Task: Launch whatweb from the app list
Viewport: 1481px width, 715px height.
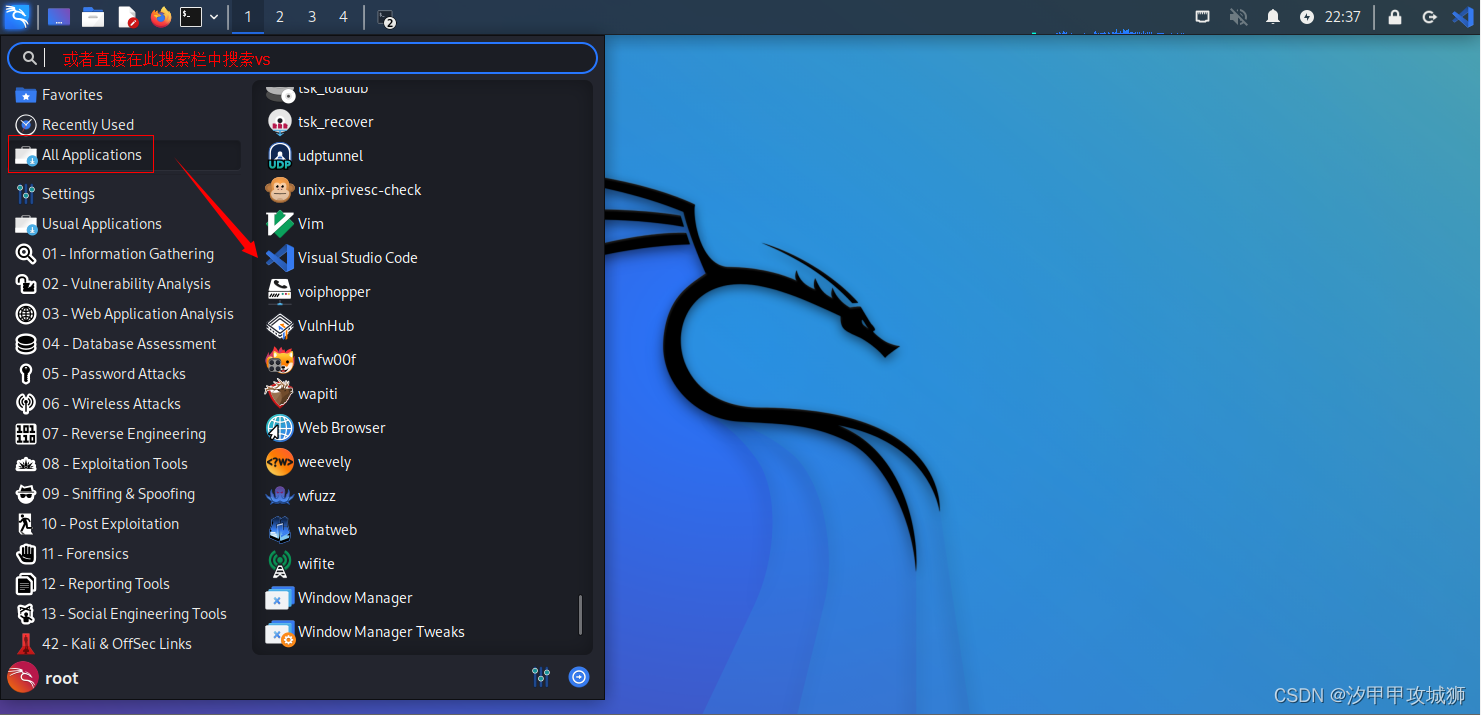Action: (x=418, y=530)
